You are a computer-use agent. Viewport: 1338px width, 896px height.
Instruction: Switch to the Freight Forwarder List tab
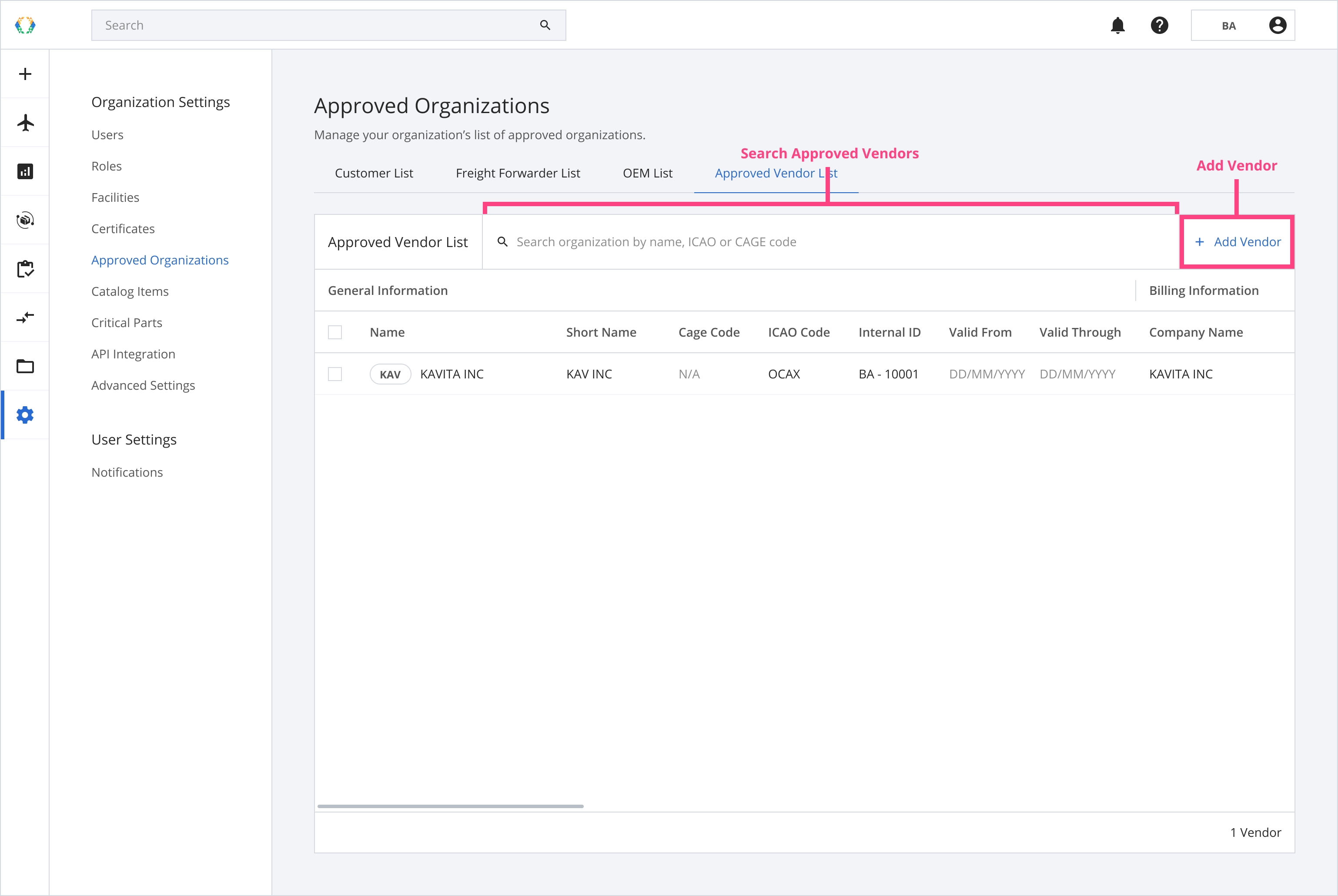[518, 173]
